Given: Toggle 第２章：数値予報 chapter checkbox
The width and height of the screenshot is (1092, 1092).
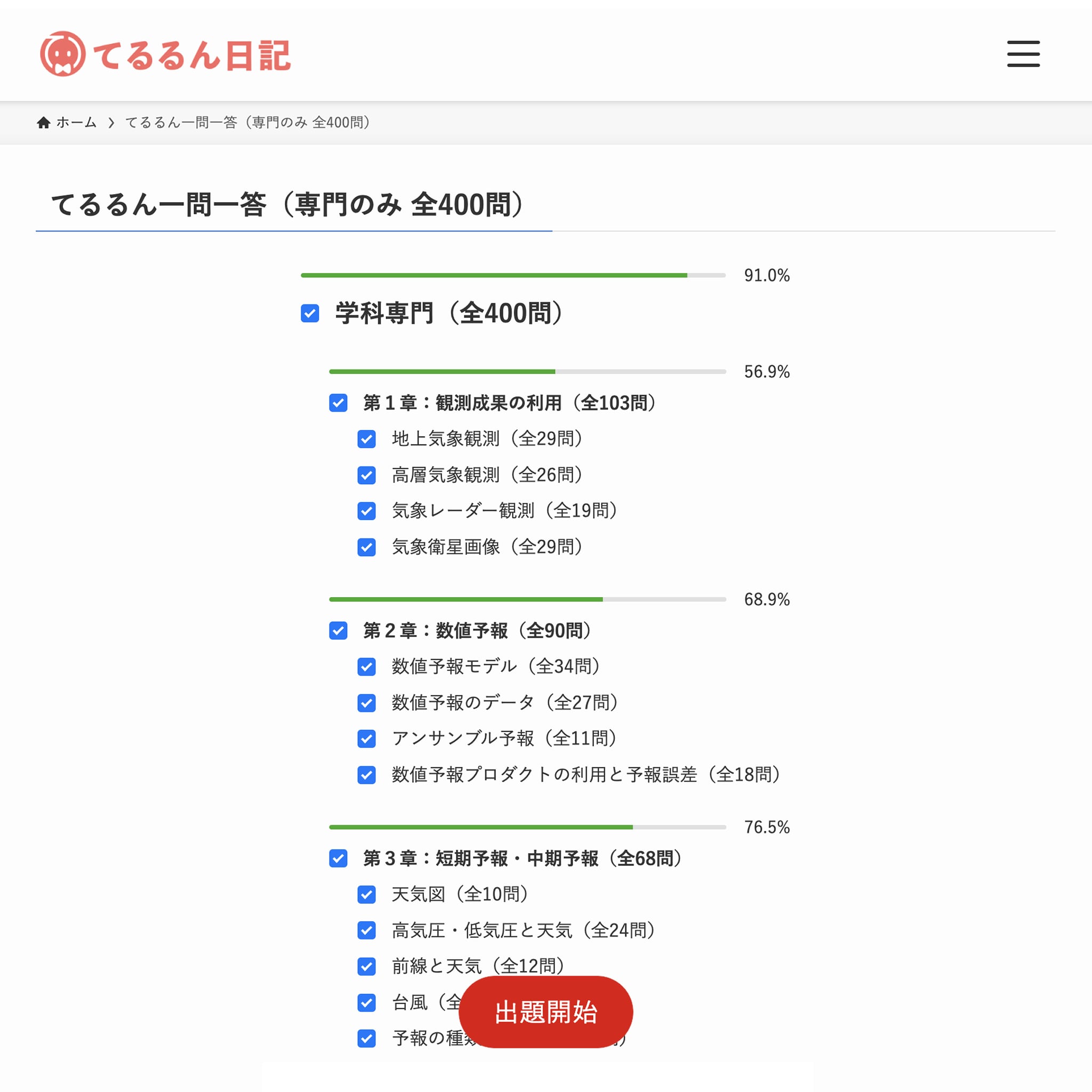Looking at the screenshot, I should pyautogui.click(x=338, y=631).
